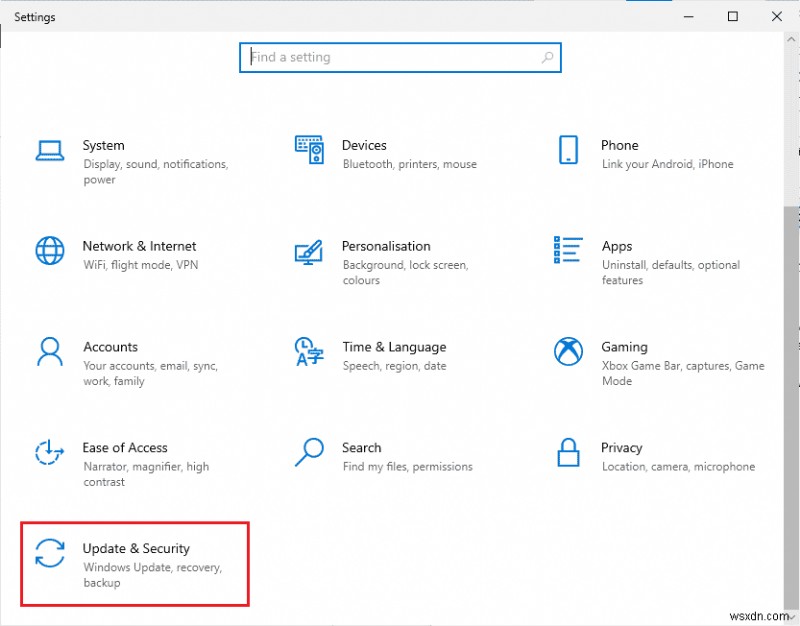
Task: Open Network & Internet settings
Action: click(139, 246)
